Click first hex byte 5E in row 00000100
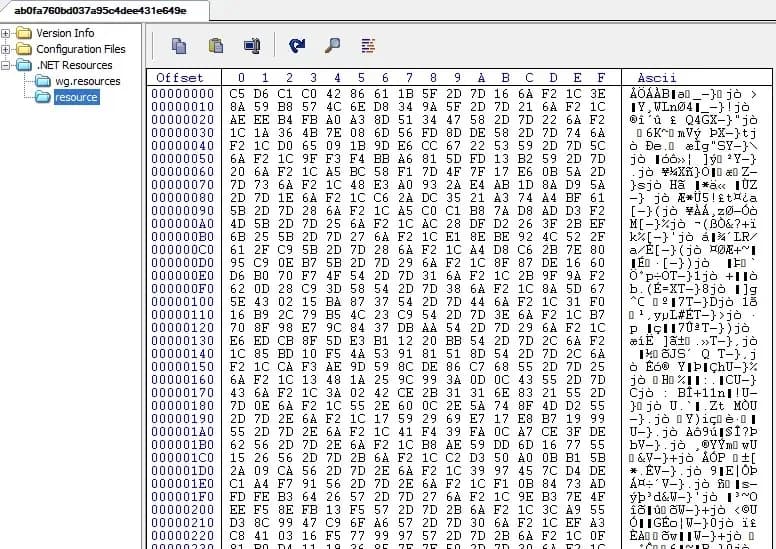Viewport: 776px width, 549px height. point(237,301)
